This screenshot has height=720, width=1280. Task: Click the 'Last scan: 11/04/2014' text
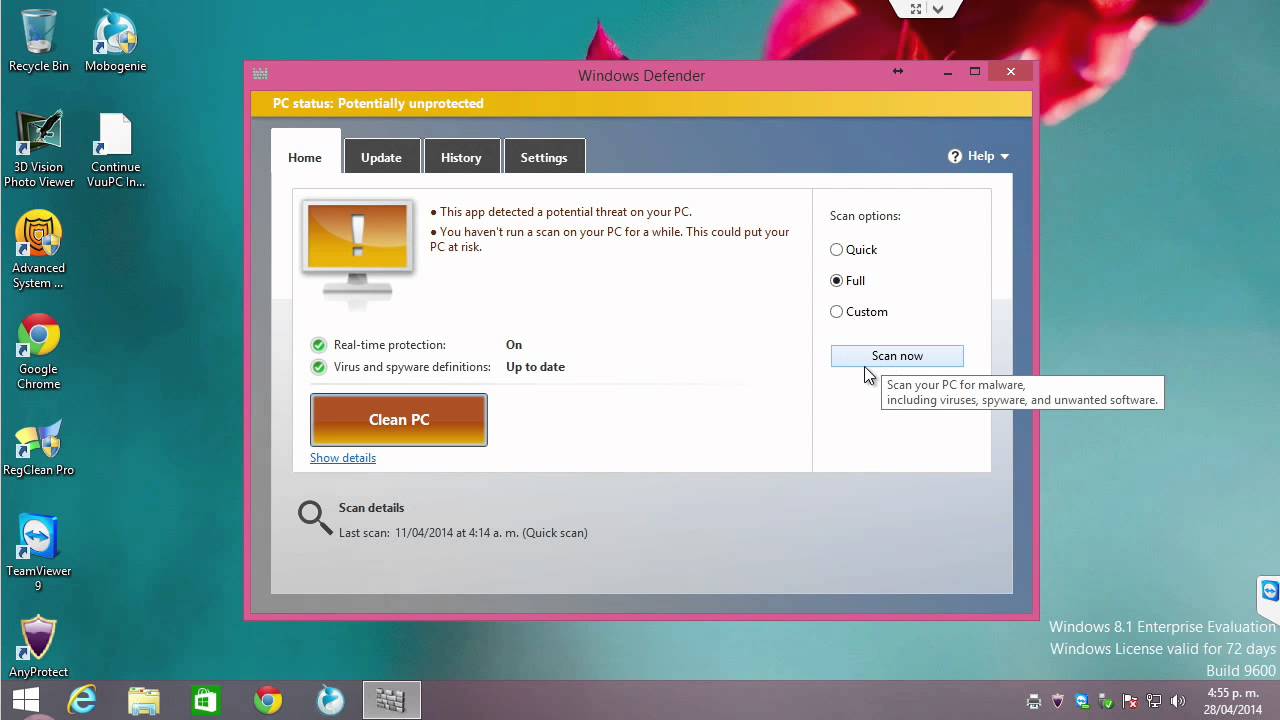463,533
